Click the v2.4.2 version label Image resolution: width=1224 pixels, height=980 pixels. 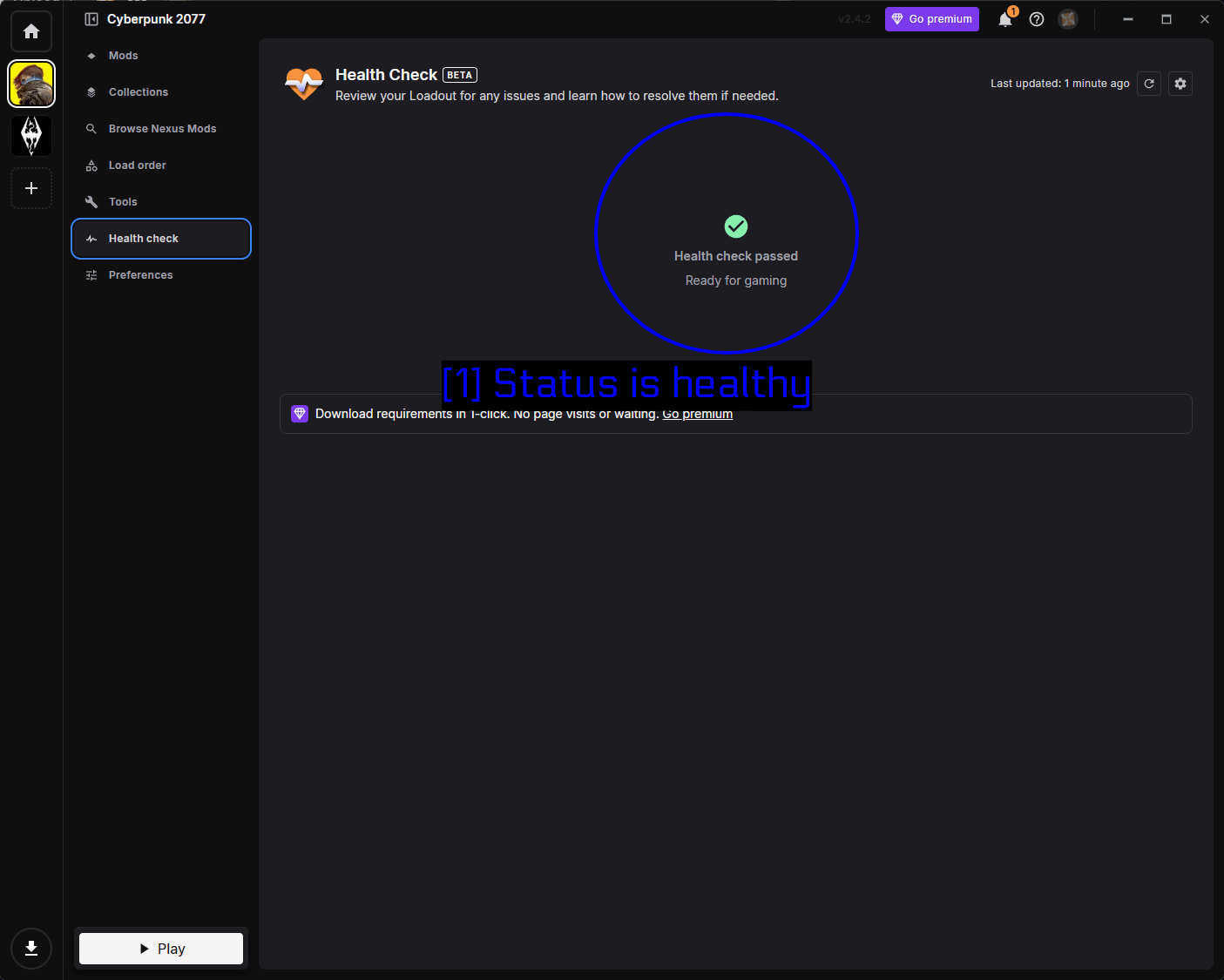(x=855, y=19)
